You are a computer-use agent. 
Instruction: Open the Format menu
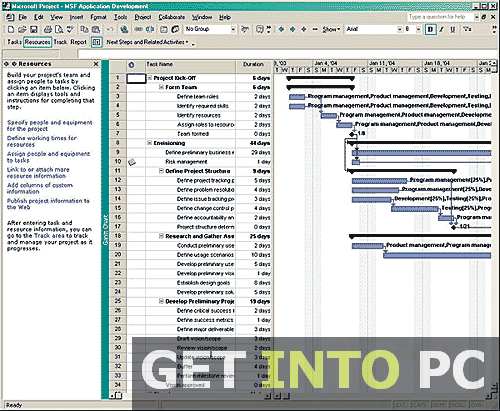pyautogui.click(x=98, y=17)
